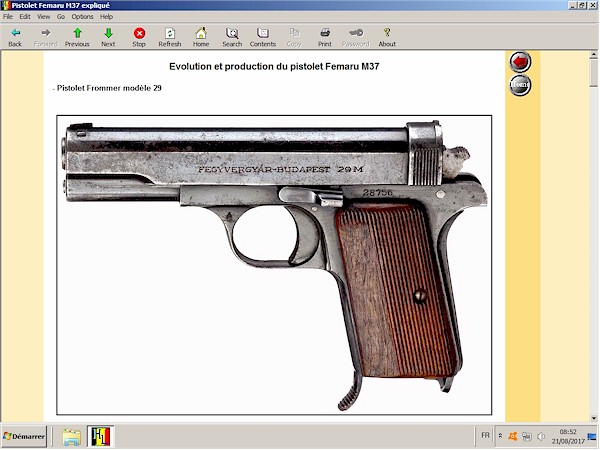Click the scrollbar up arrow
This screenshot has height=450, width=600.
[x=593, y=55]
